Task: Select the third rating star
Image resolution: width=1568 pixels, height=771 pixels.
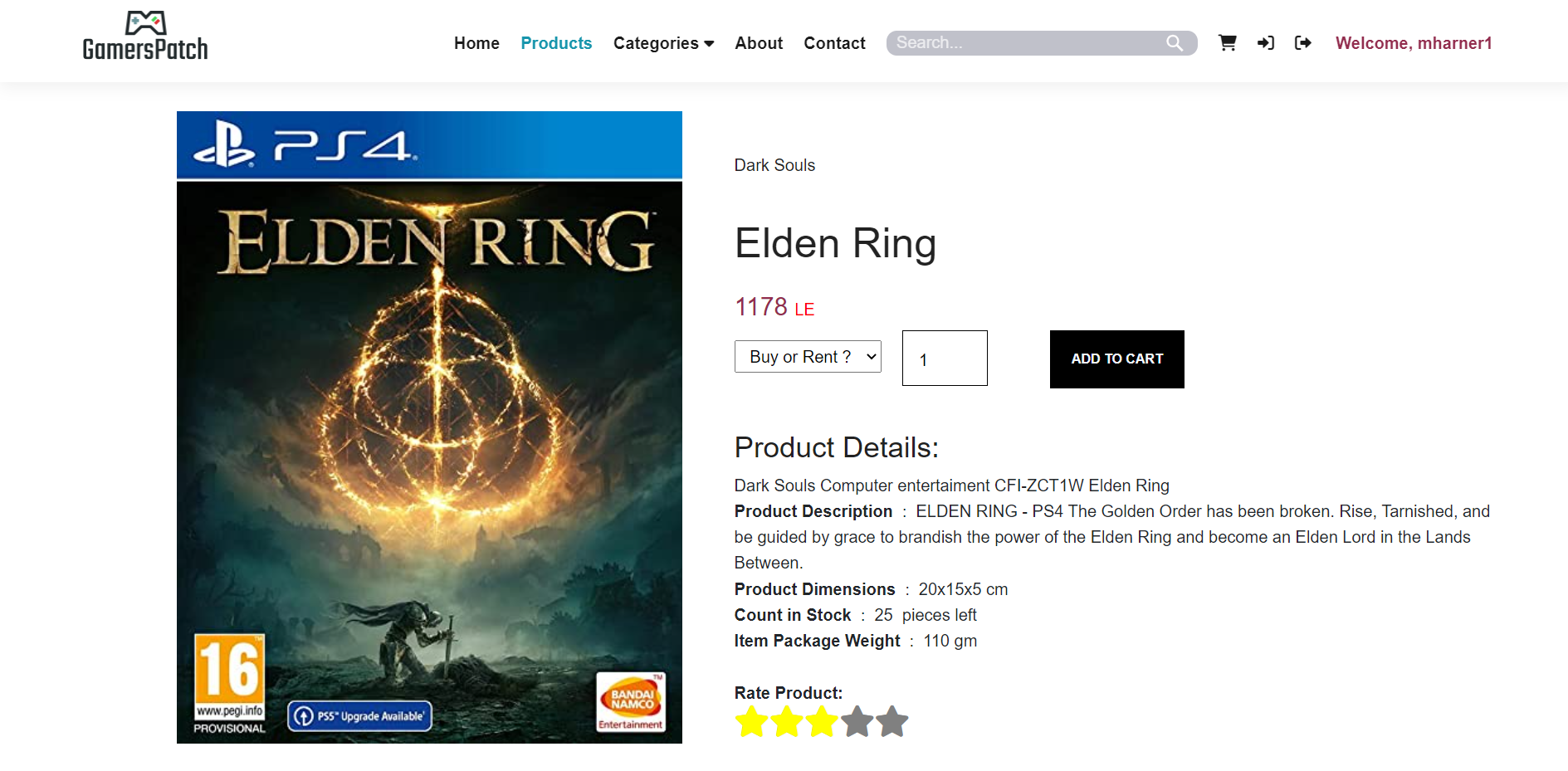Action: pyautogui.click(x=822, y=721)
